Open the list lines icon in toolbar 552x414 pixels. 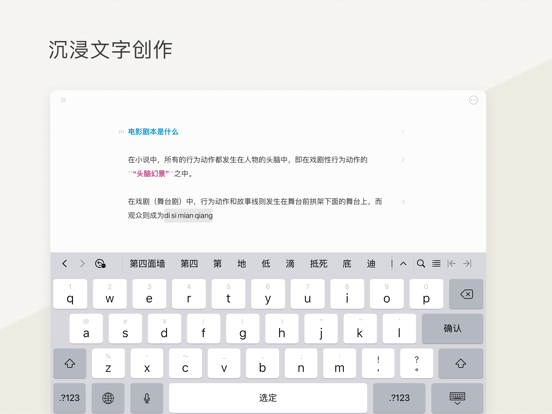click(x=436, y=263)
